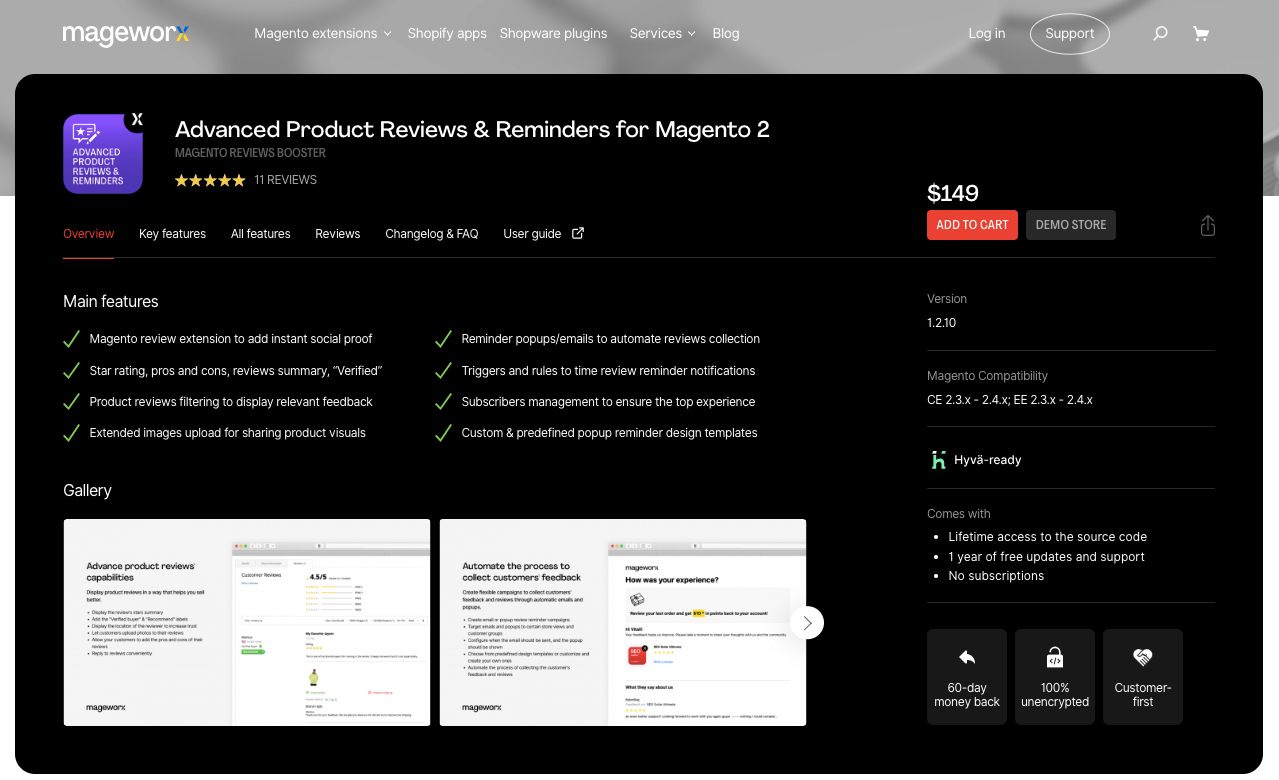1279x780 pixels.
Task: Open the Blog menu item
Action: click(x=725, y=33)
